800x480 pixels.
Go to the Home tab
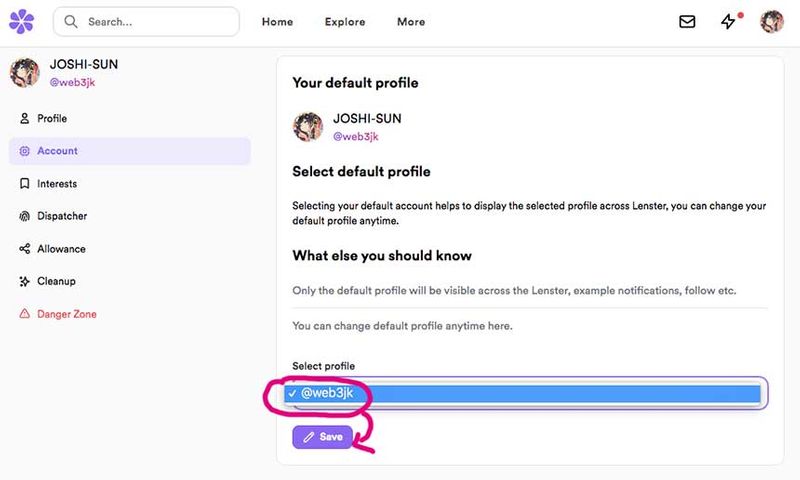277,22
